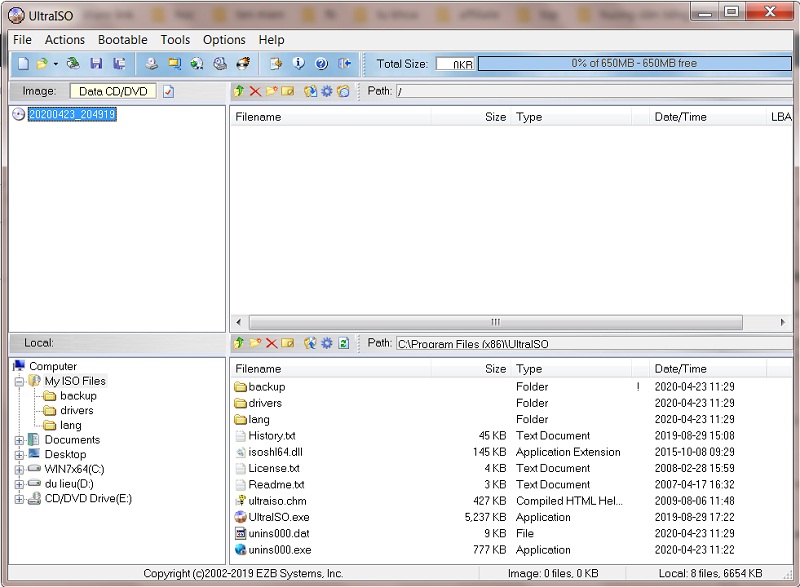
Task: Select the lang folder in Local tree
Action: click(x=70, y=425)
